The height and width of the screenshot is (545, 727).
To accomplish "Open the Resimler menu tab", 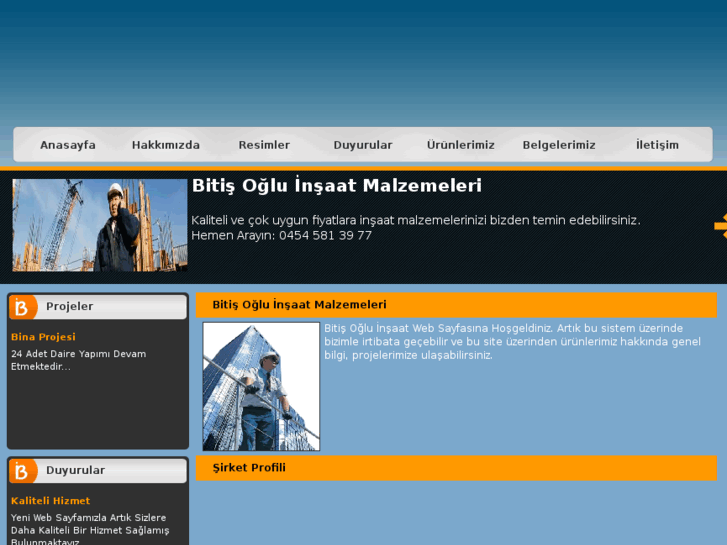I will pos(264,145).
